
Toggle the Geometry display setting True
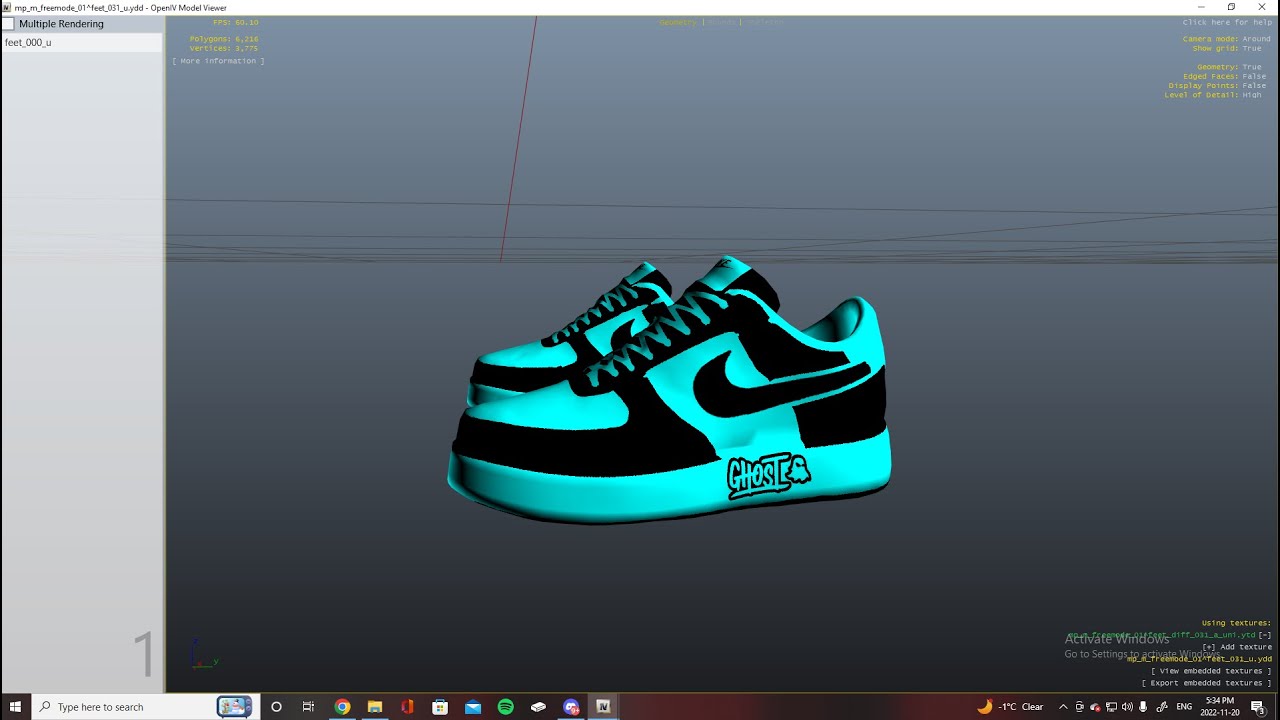coord(1252,67)
